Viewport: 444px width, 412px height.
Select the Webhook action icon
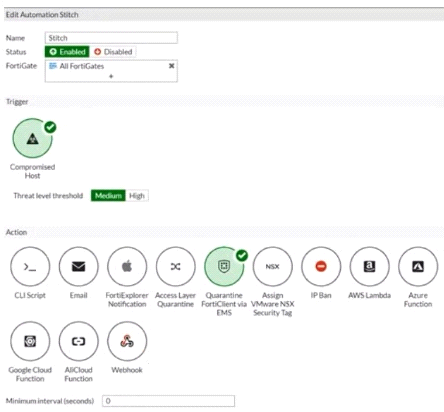point(127,341)
